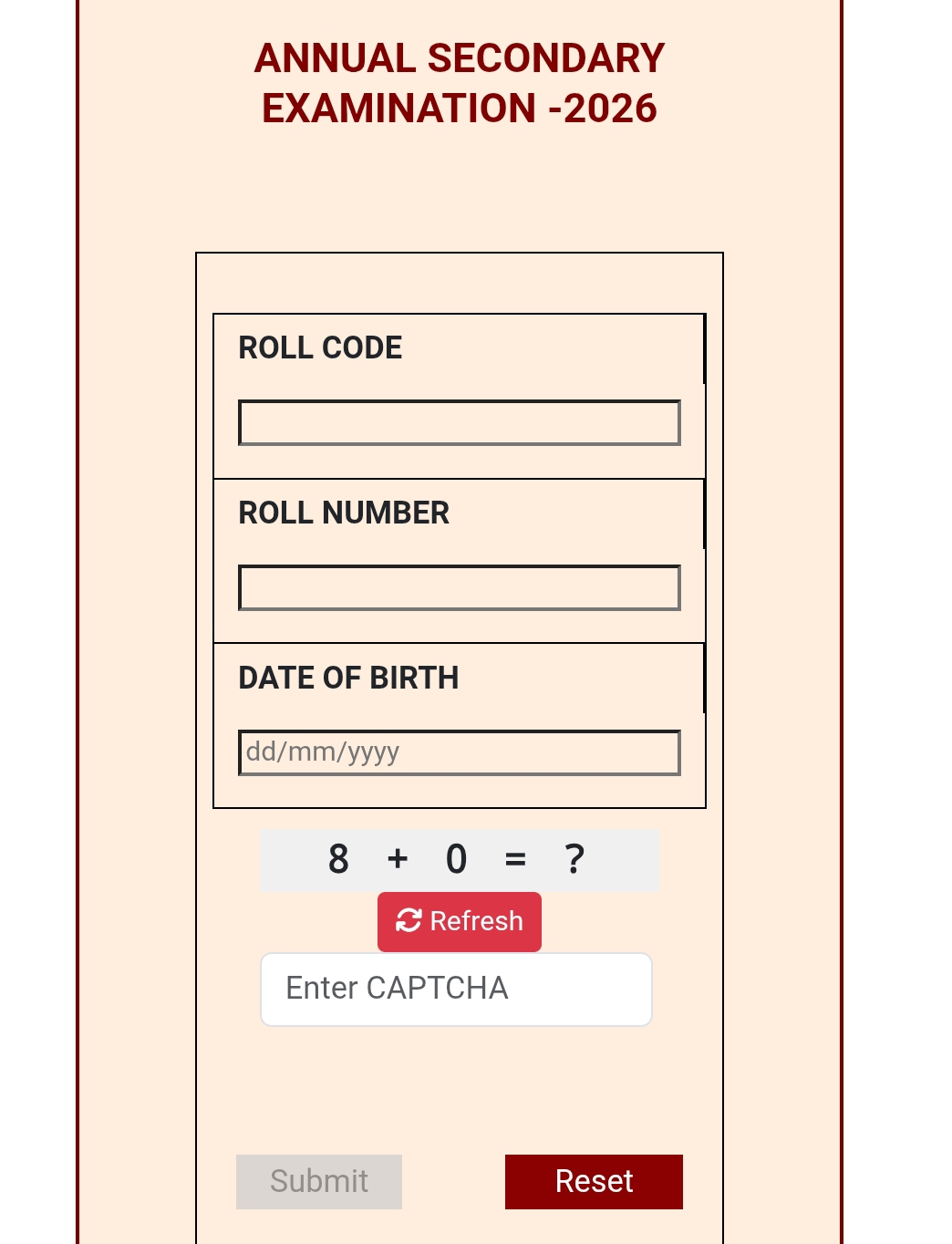Viewport: 952px width, 1244px height.
Task: Focus the ROLL CODE text field
Action: 460,423
